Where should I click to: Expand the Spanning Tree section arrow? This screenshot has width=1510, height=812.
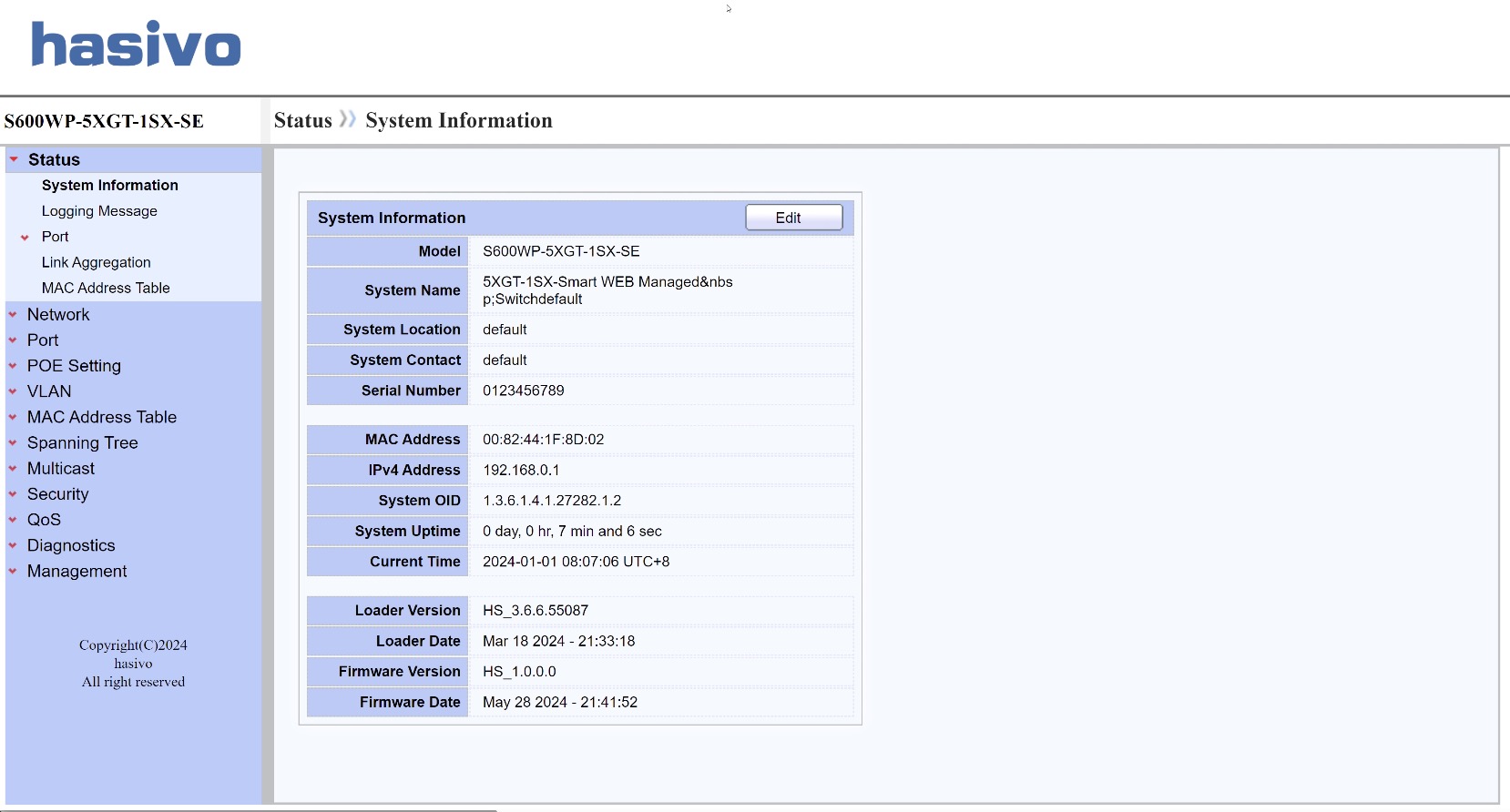(x=13, y=443)
